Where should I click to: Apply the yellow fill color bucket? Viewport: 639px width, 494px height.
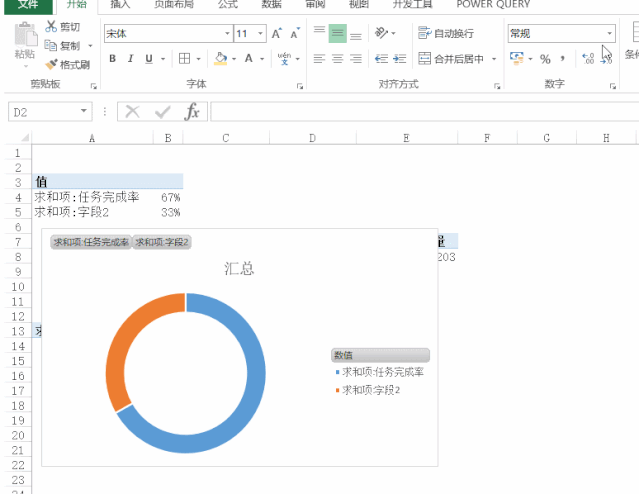pos(220,59)
